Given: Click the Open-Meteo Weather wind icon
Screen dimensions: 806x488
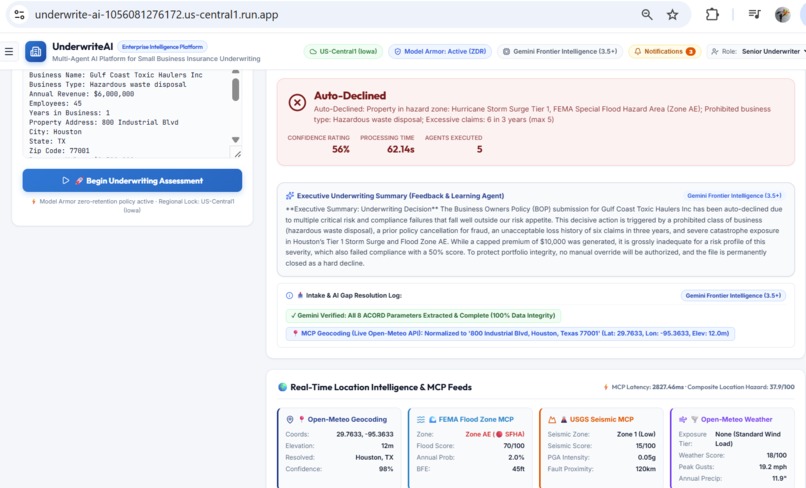Looking at the screenshot, I should tap(683, 420).
